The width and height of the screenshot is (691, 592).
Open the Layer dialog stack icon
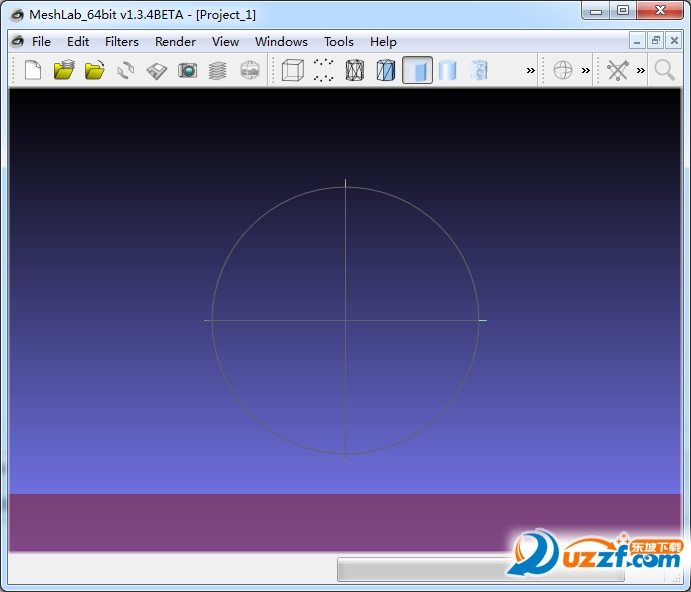tap(218, 70)
